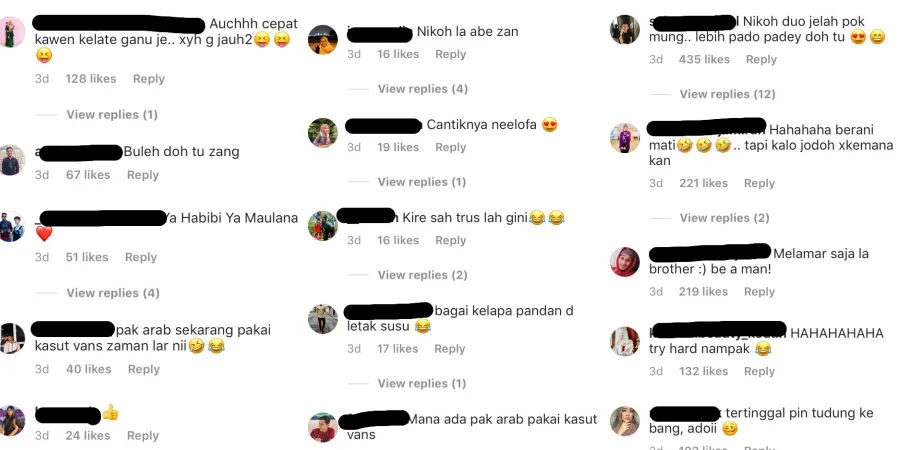
Task: Open avatar next to 'Kire sah trus lah gini'
Action: (x=323, y=226)
